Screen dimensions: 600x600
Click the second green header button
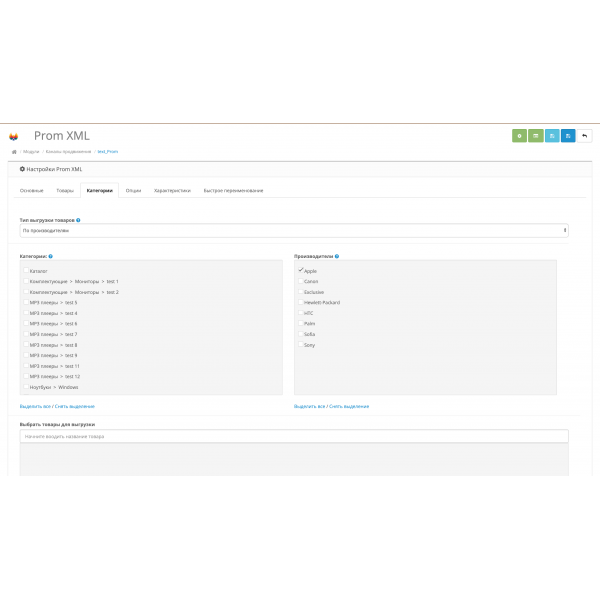(536, 136)
